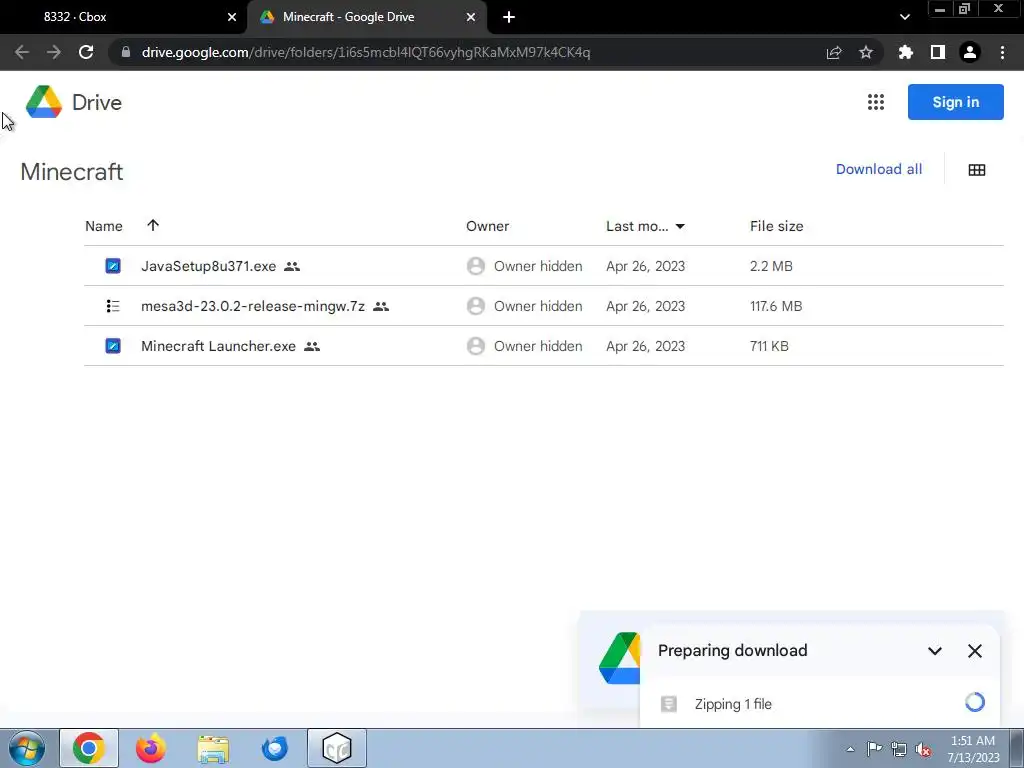Launch Firefox from the taskbar
Viewport: 1024px width, 768px height.
[x=151, y=748]
